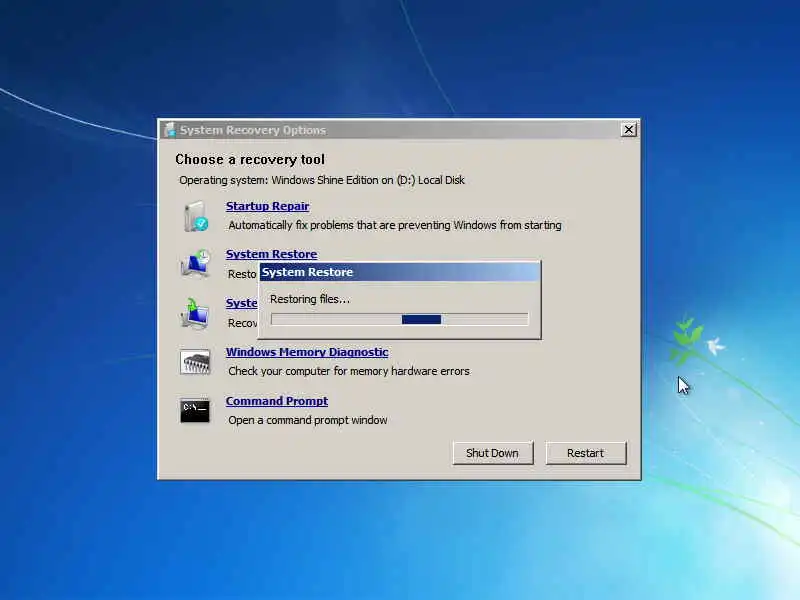This screenshot has height=600, width=800.
Task: Click the 'Restoring files...' status text
Action: 310,299
